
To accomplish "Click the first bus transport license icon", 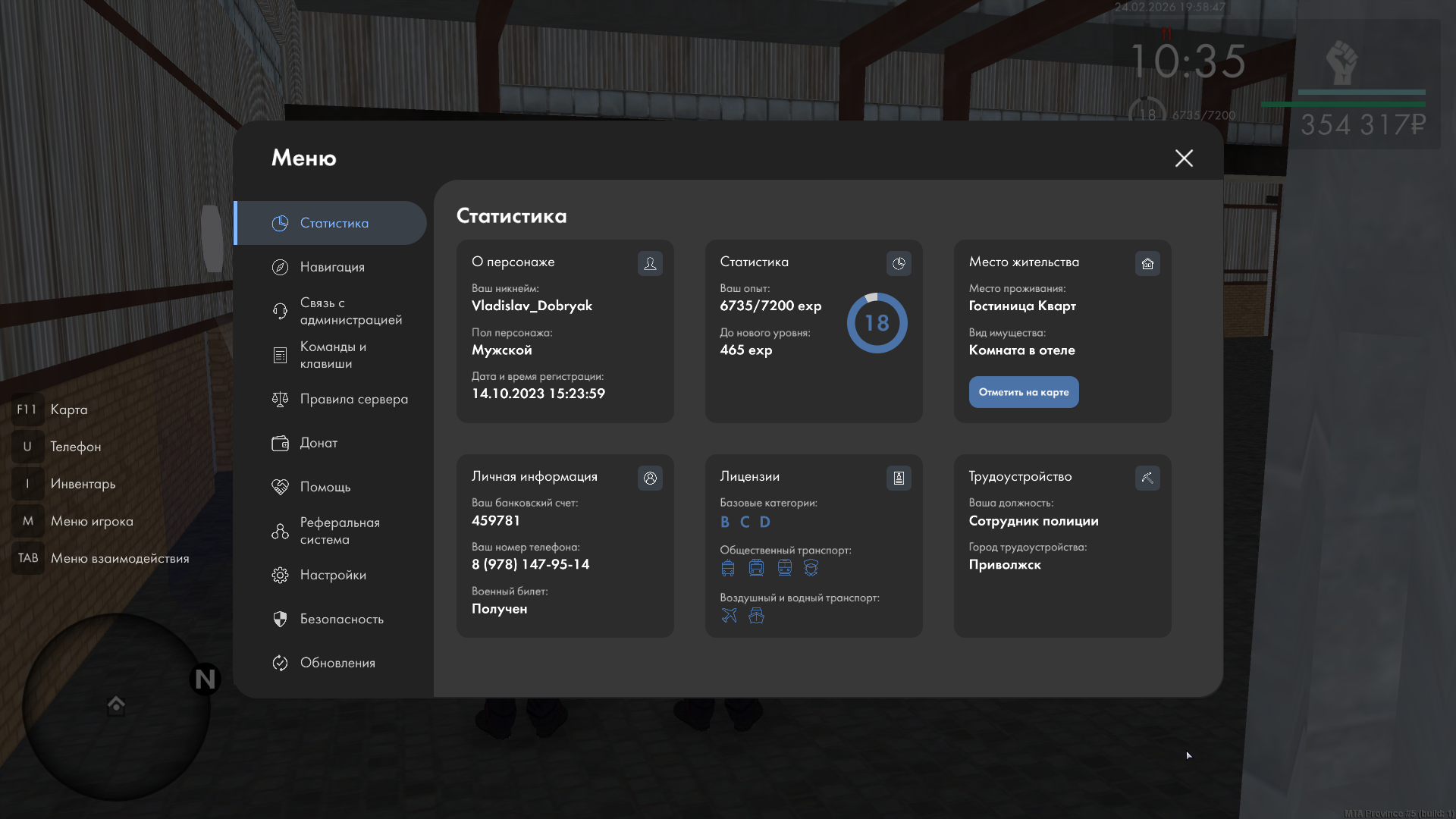I will click(x=728, y=567).
